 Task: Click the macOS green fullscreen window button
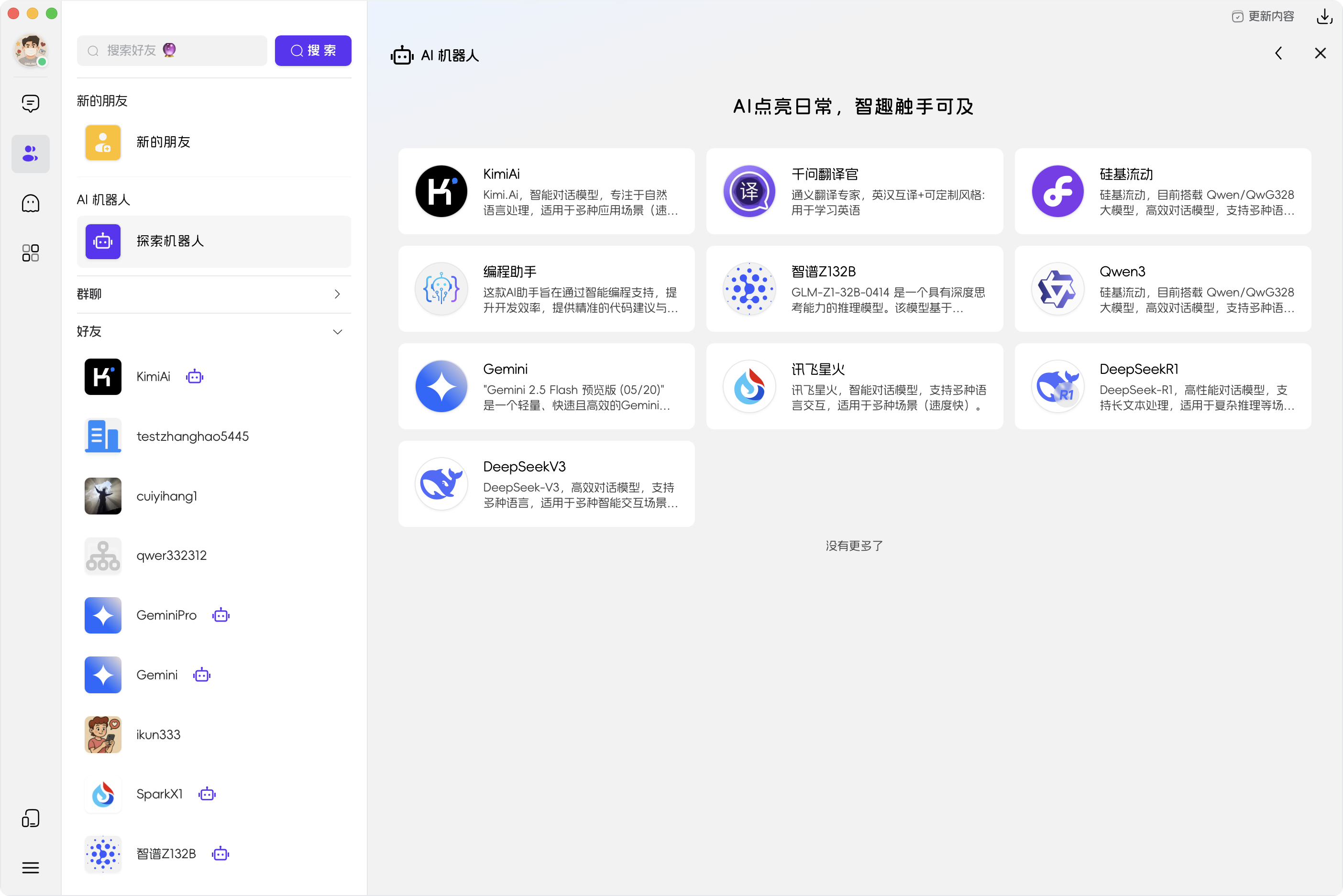52,13
